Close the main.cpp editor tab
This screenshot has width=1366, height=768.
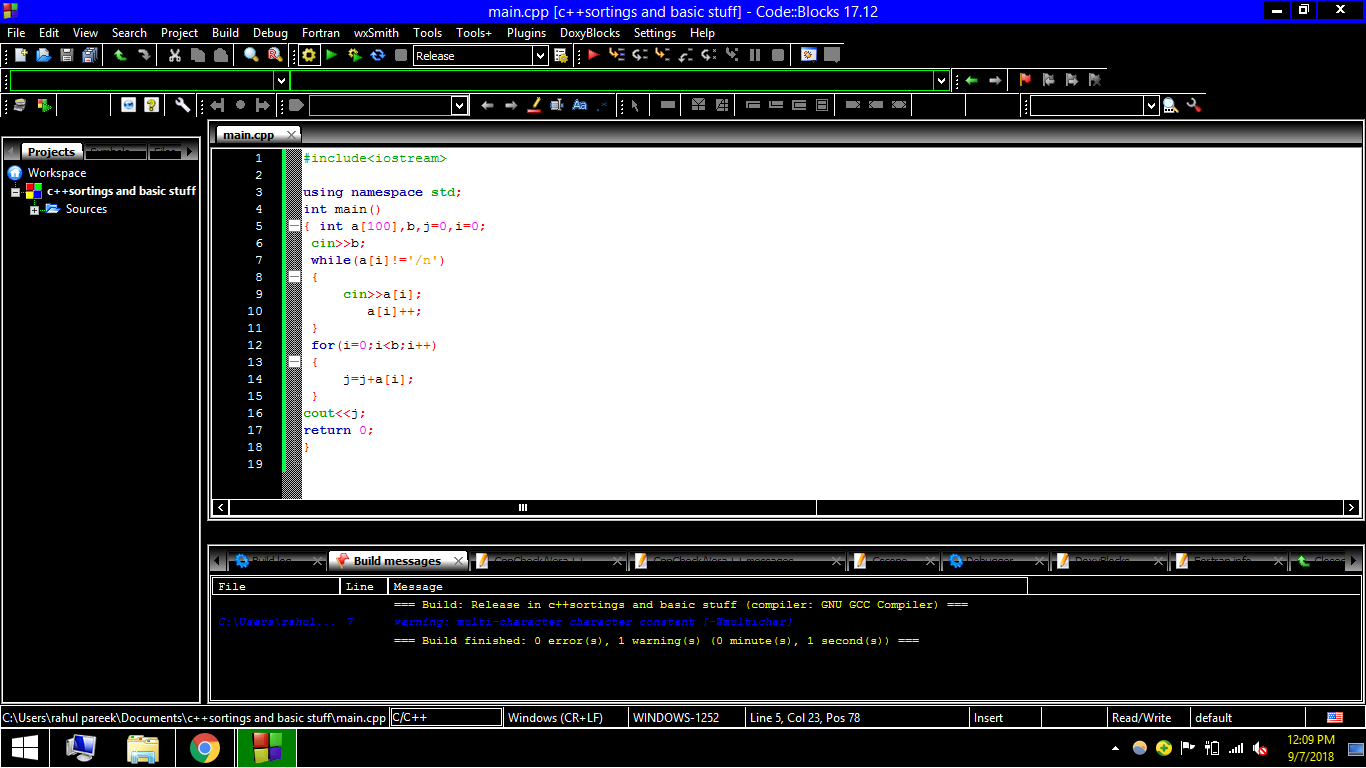pos(291,134)
